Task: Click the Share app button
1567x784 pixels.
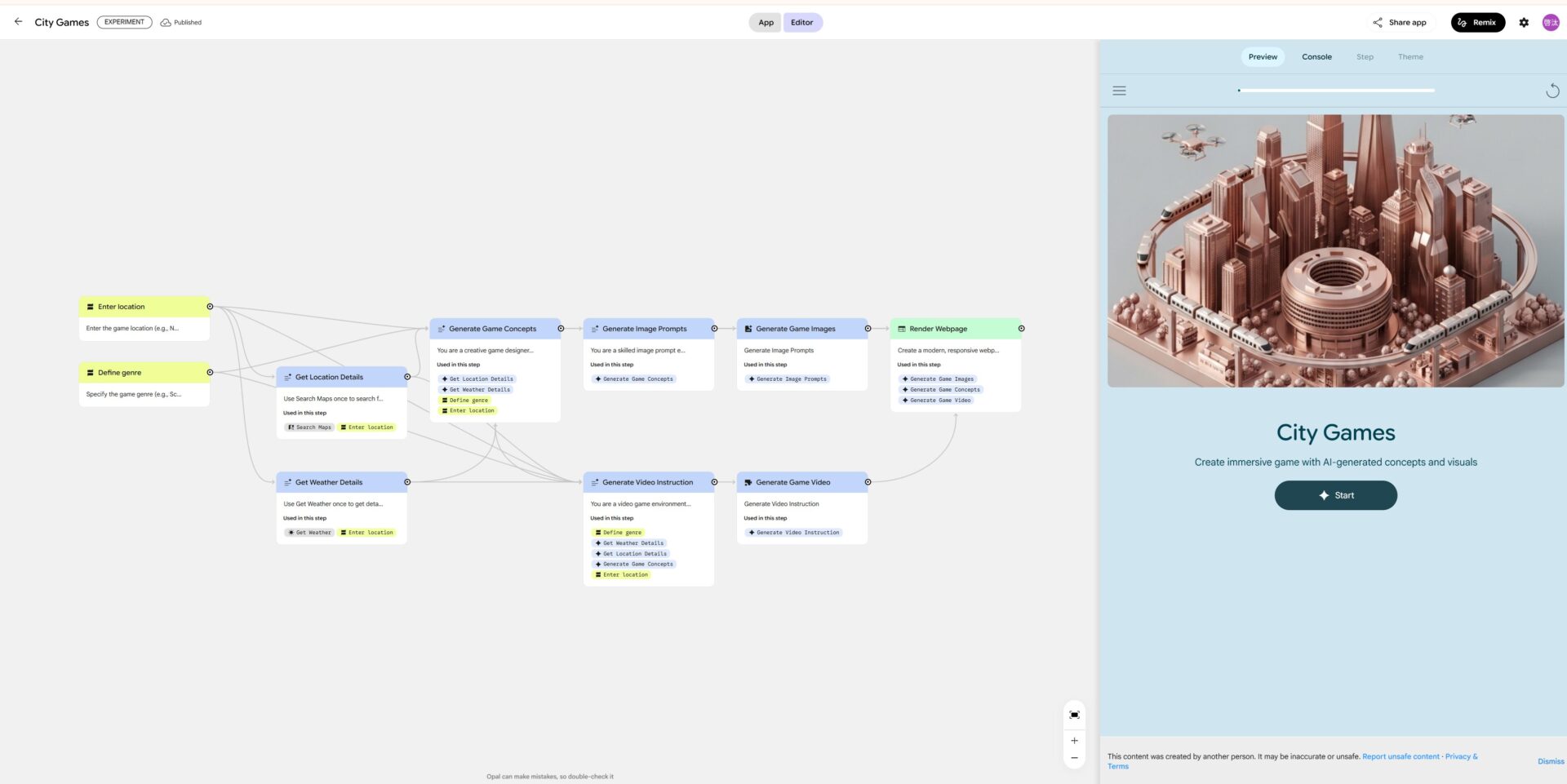Action: (1400, 23)
